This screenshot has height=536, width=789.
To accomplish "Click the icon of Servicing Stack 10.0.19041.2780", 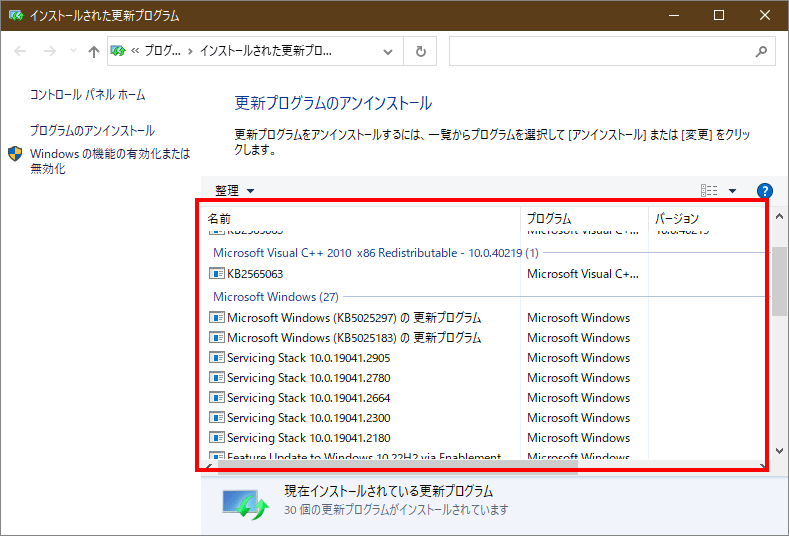I will (216, 378).
